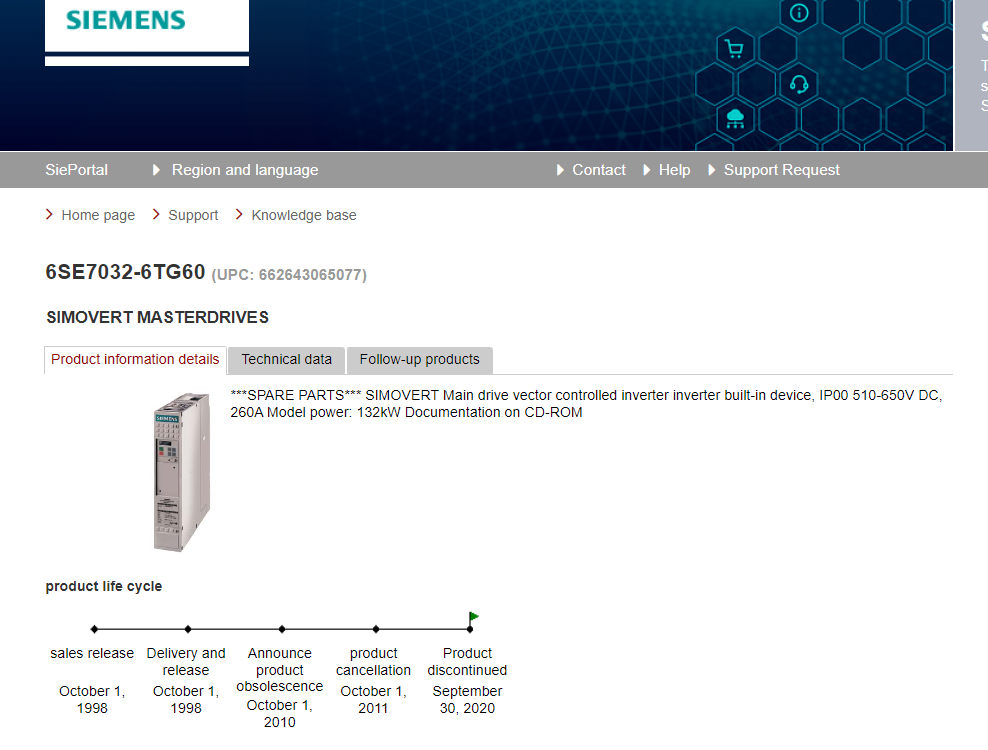Expand the Help menu
The height and width of the screenshot is (750, 988).
coord(674,170)
